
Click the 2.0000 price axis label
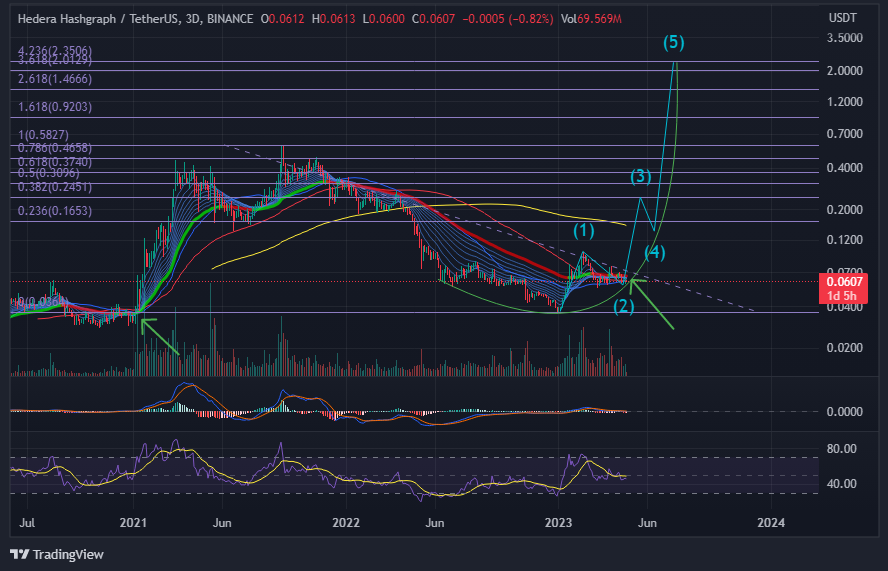[x=844, y=70]
